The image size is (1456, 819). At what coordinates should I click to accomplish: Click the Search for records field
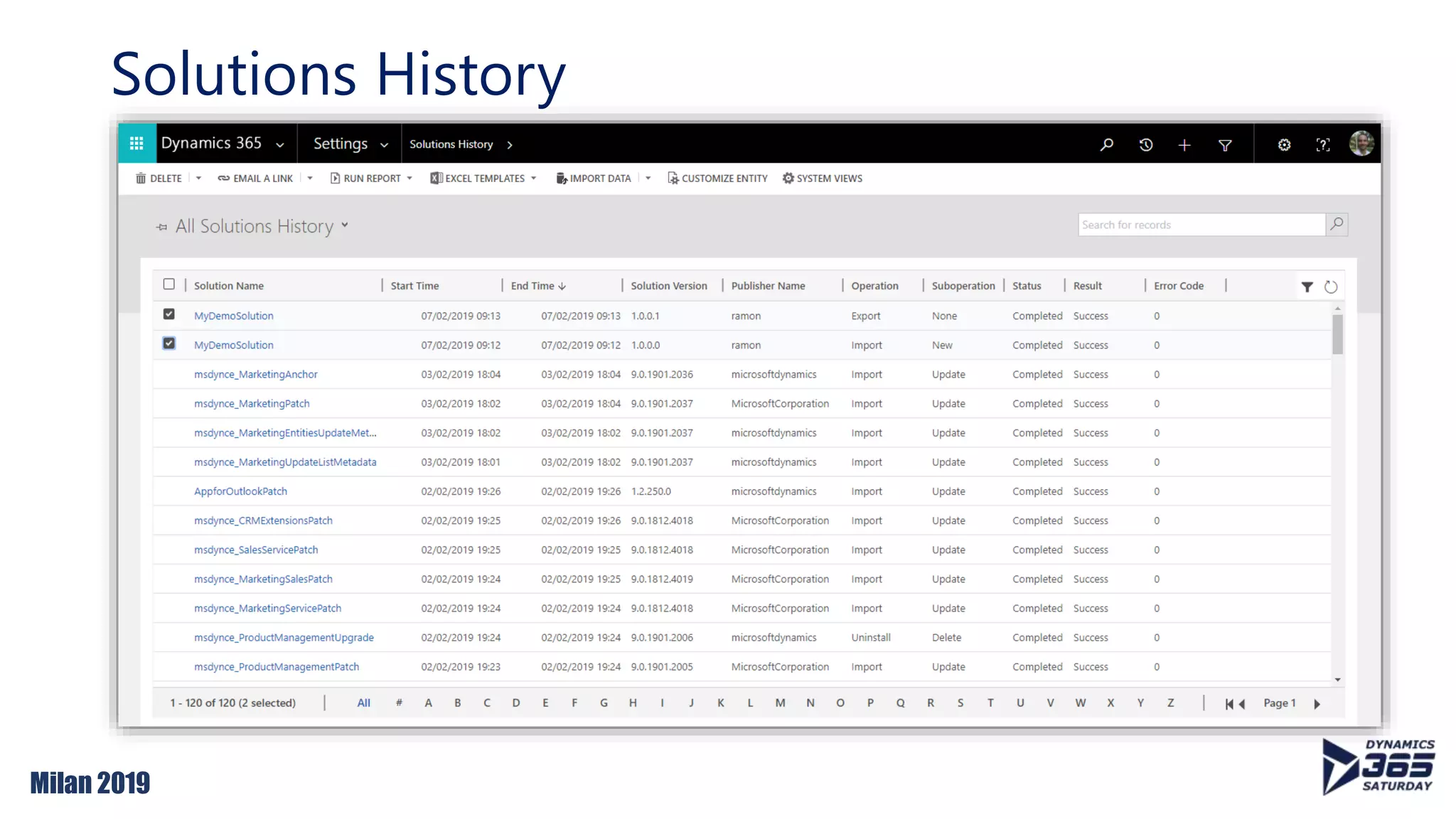pos(1200,225)
